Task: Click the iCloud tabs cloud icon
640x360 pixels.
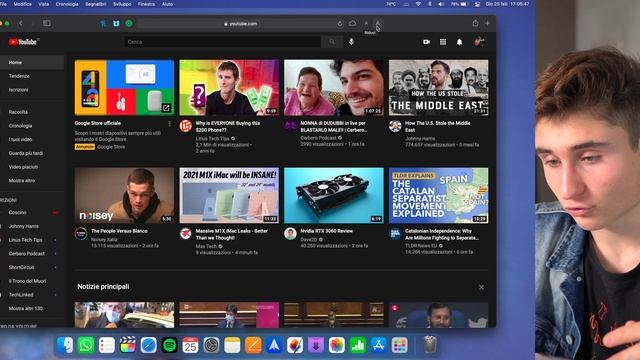Action: click(x=352, y=23)
